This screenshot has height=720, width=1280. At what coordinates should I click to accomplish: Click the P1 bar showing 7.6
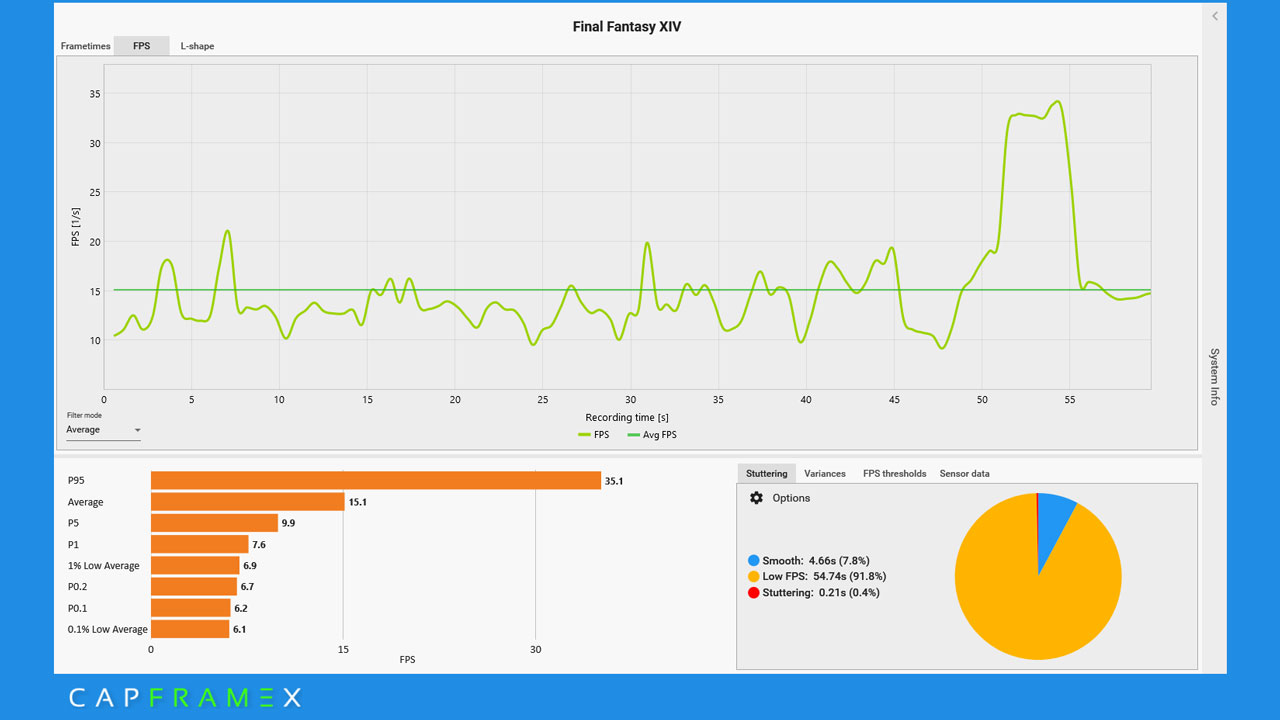200,544
